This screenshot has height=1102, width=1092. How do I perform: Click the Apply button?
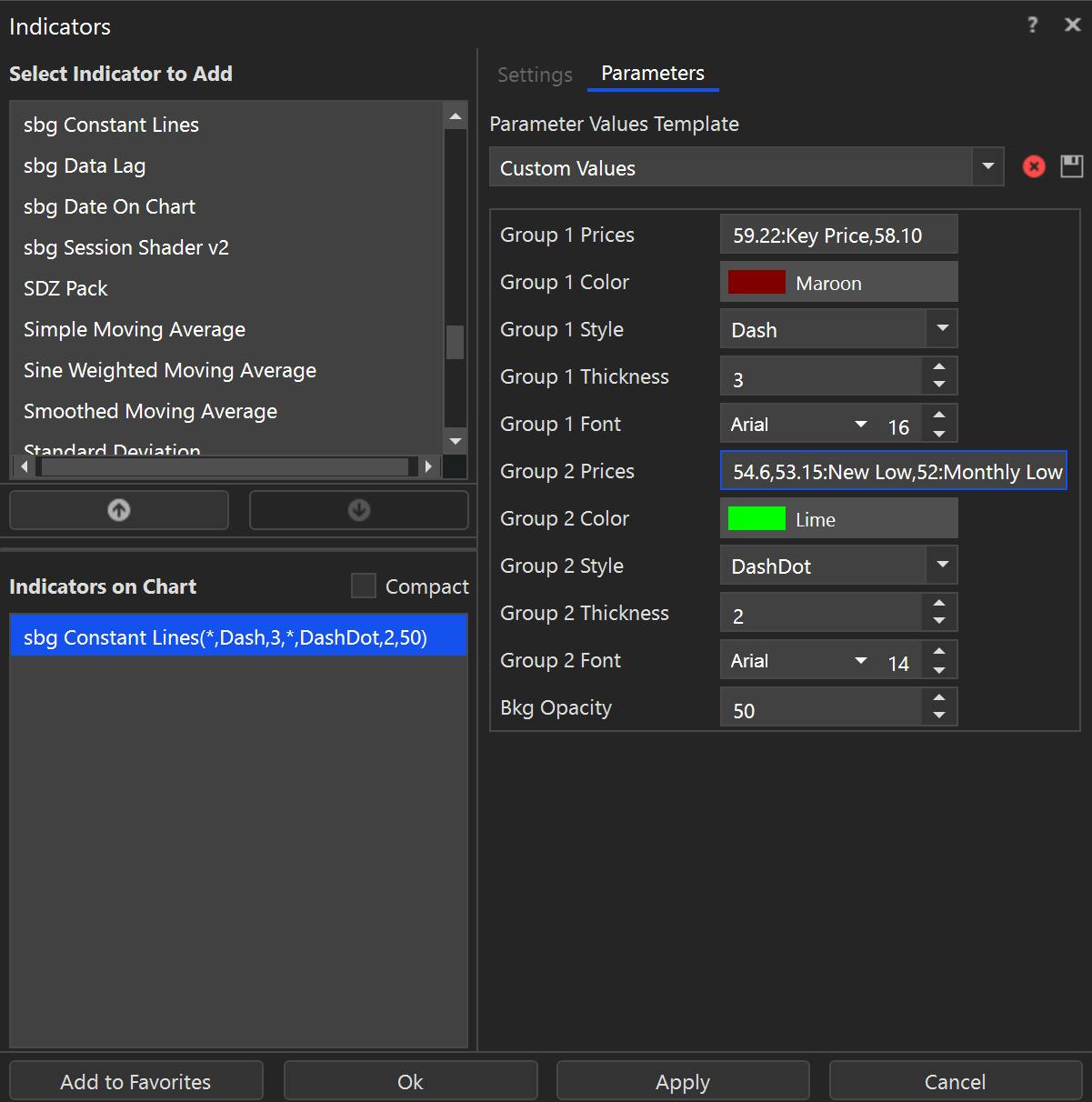point(682,1081)
